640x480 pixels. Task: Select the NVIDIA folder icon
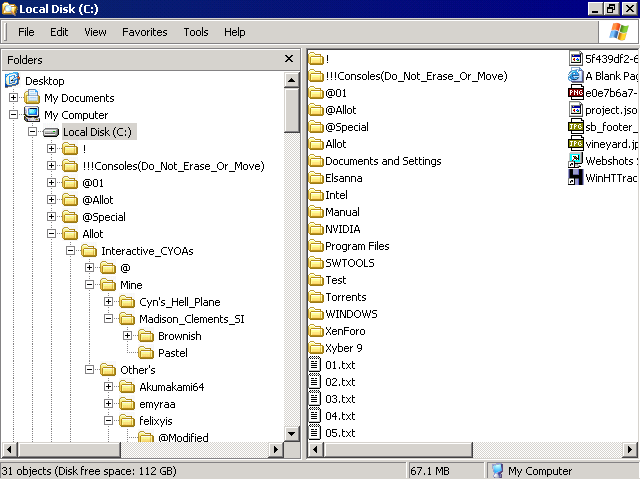(x=316, y=229)
